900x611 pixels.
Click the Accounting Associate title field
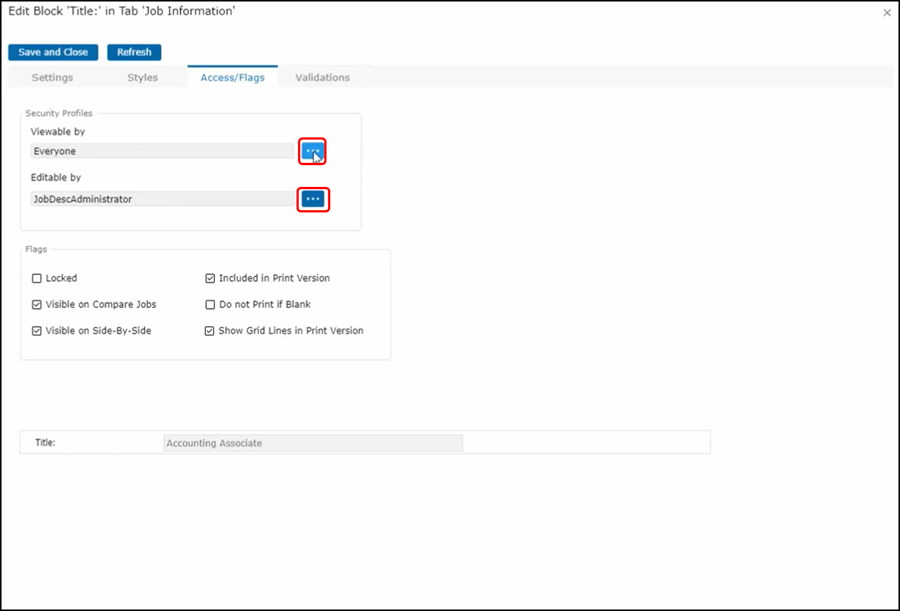312,443
